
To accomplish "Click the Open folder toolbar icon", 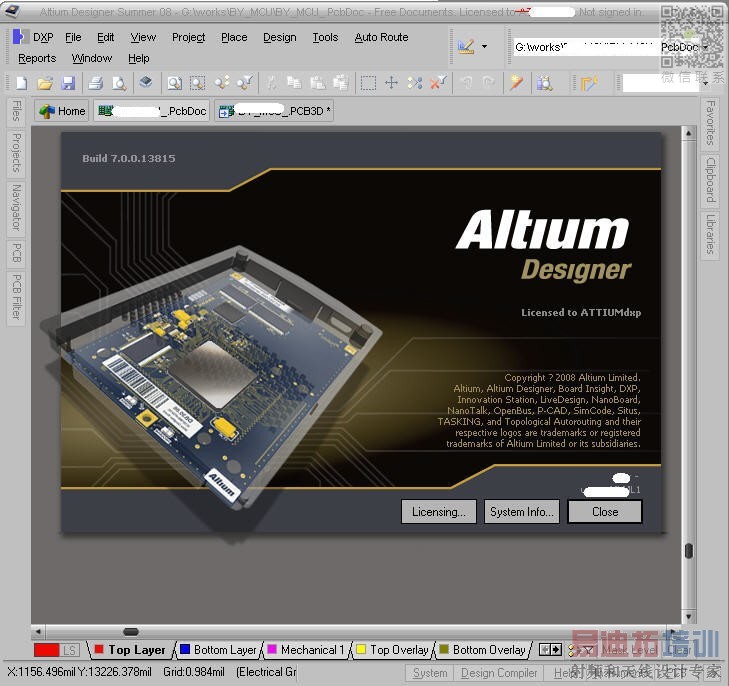I will pyautogui.click(x=46, y=83).
